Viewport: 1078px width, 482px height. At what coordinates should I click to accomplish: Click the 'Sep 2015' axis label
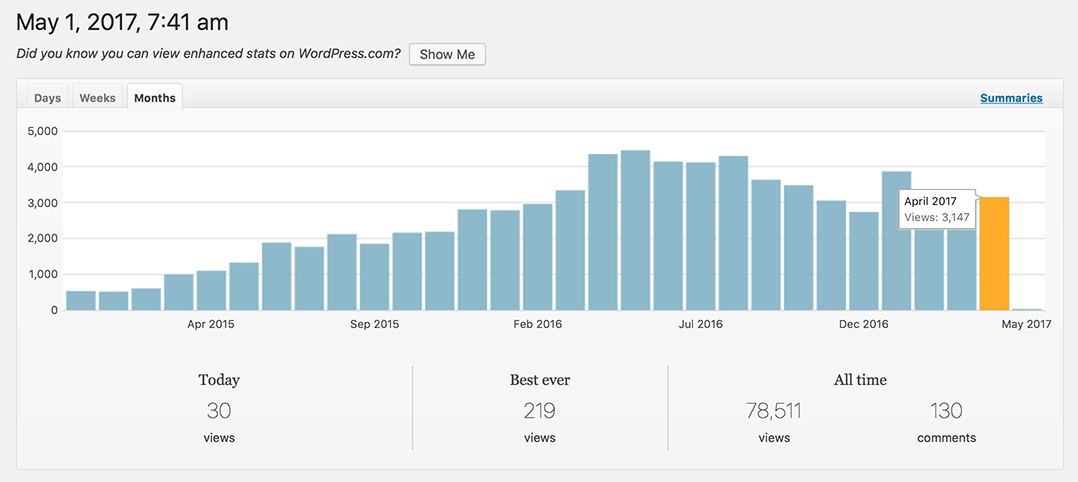374,324
